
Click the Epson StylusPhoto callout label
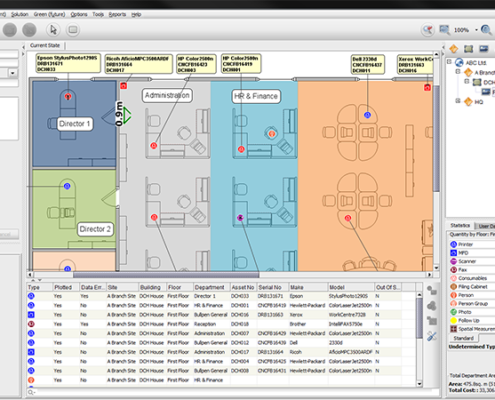68,63
